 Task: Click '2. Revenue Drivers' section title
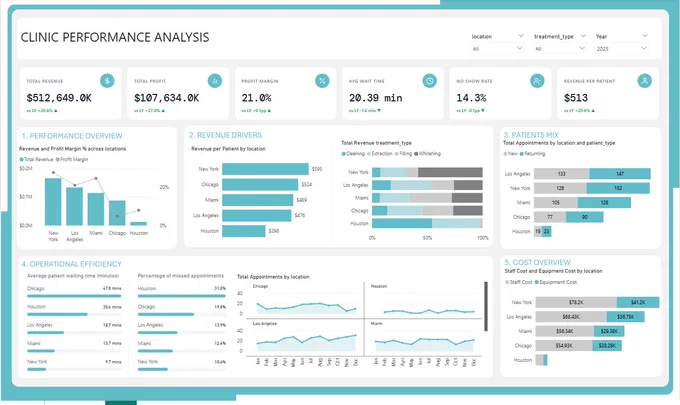225,135
